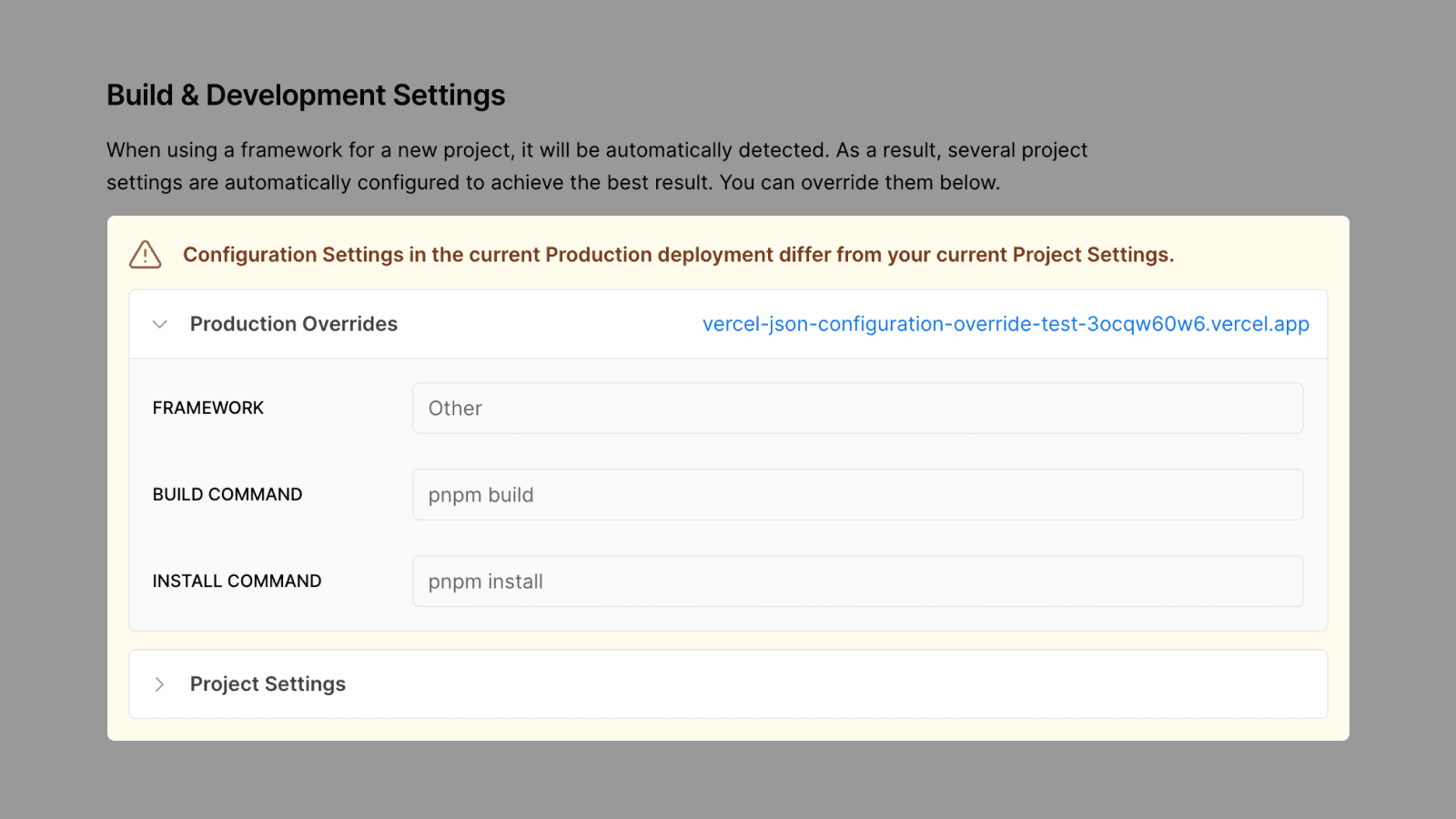Screen dimensions: 1456x819
Task: Click the Build & Development Settings heading
Action: (306, 96)
